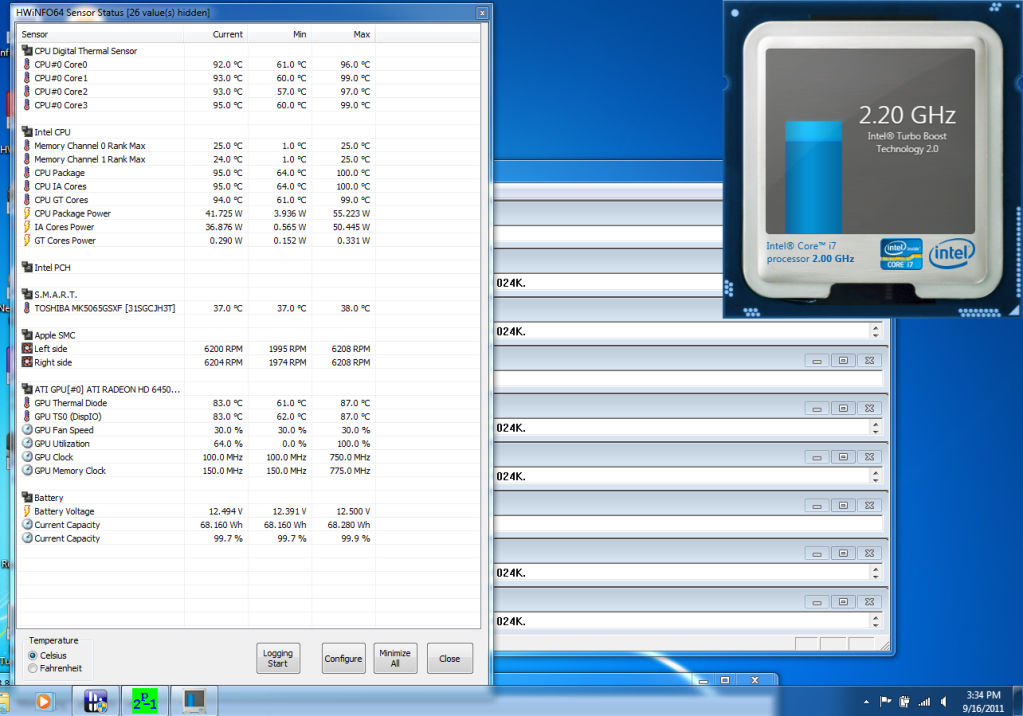Screen dimensions: 1023x716
Task: Show hidden tray icons arrow
Action: 866,702
